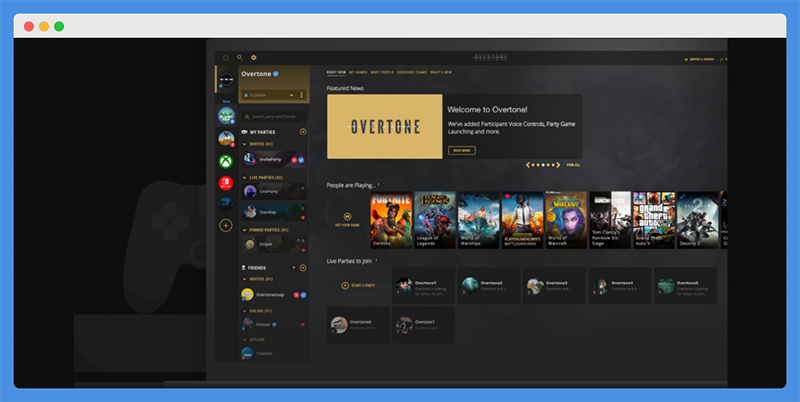
Task: Click the add circle icon beside My Parties
Action: 303,132
